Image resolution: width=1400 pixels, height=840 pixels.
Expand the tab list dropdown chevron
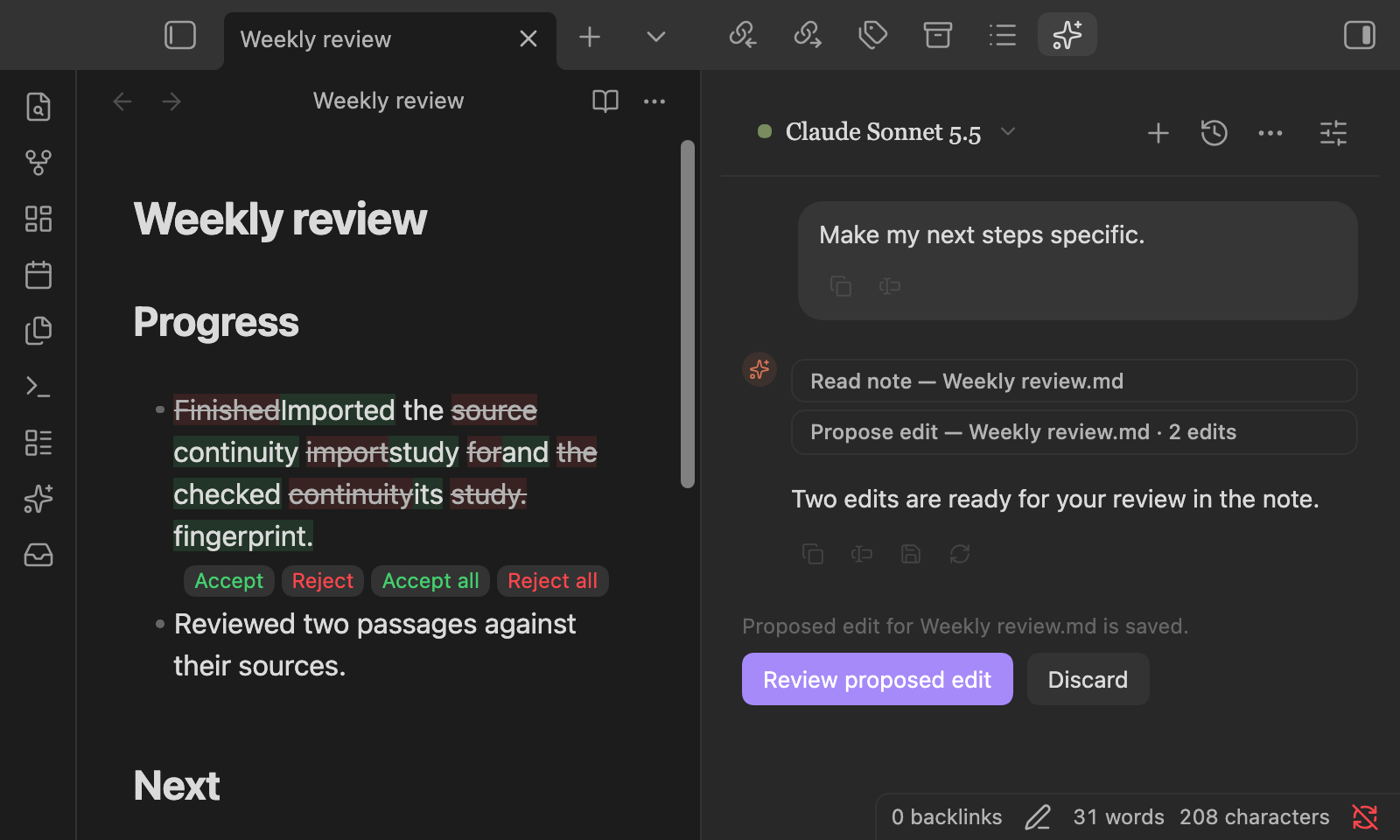(656, 37)
